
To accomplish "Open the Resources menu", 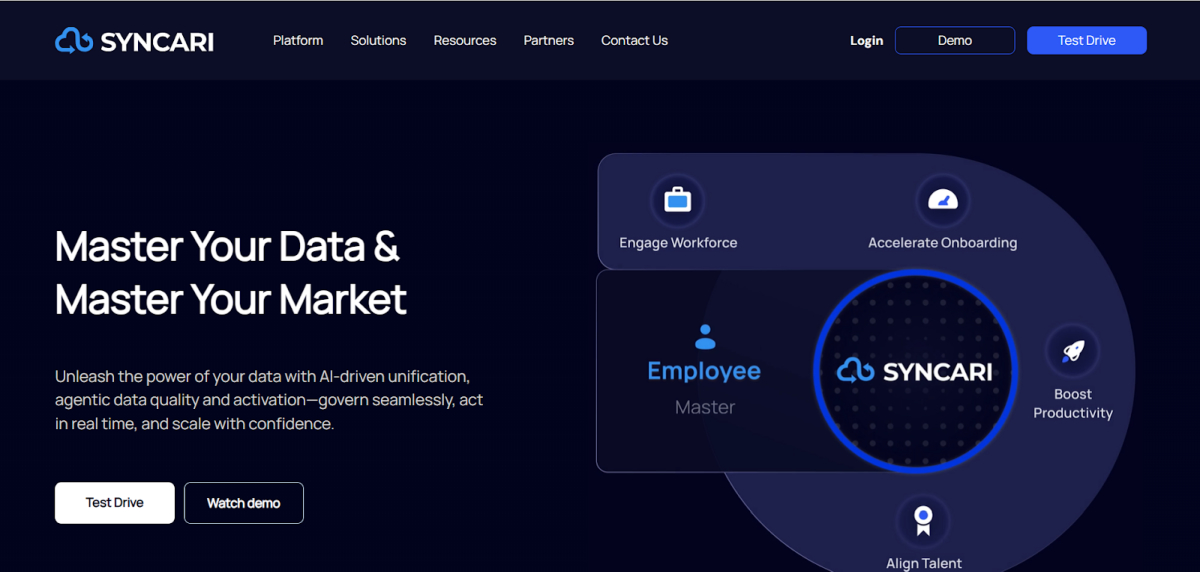I will click(x=465, y=40).
